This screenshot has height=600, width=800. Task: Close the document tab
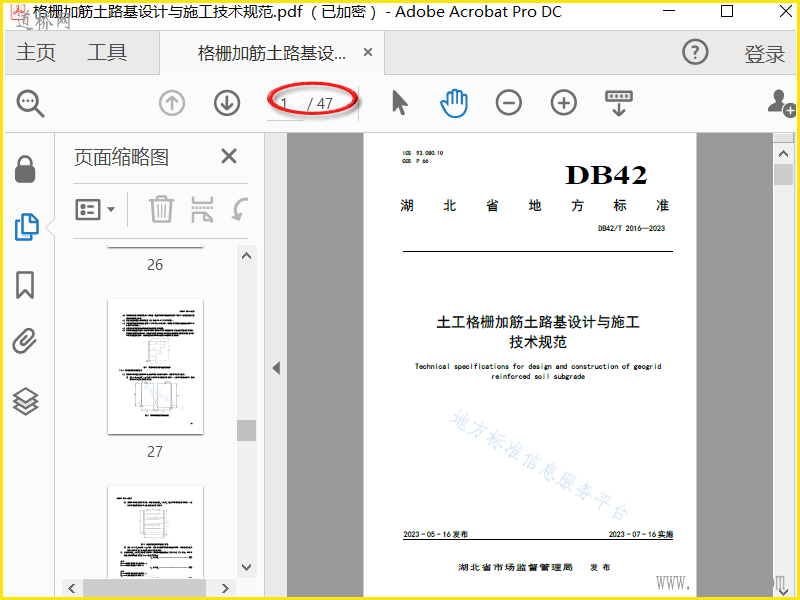pyautogui.click(x=368, y=52)
